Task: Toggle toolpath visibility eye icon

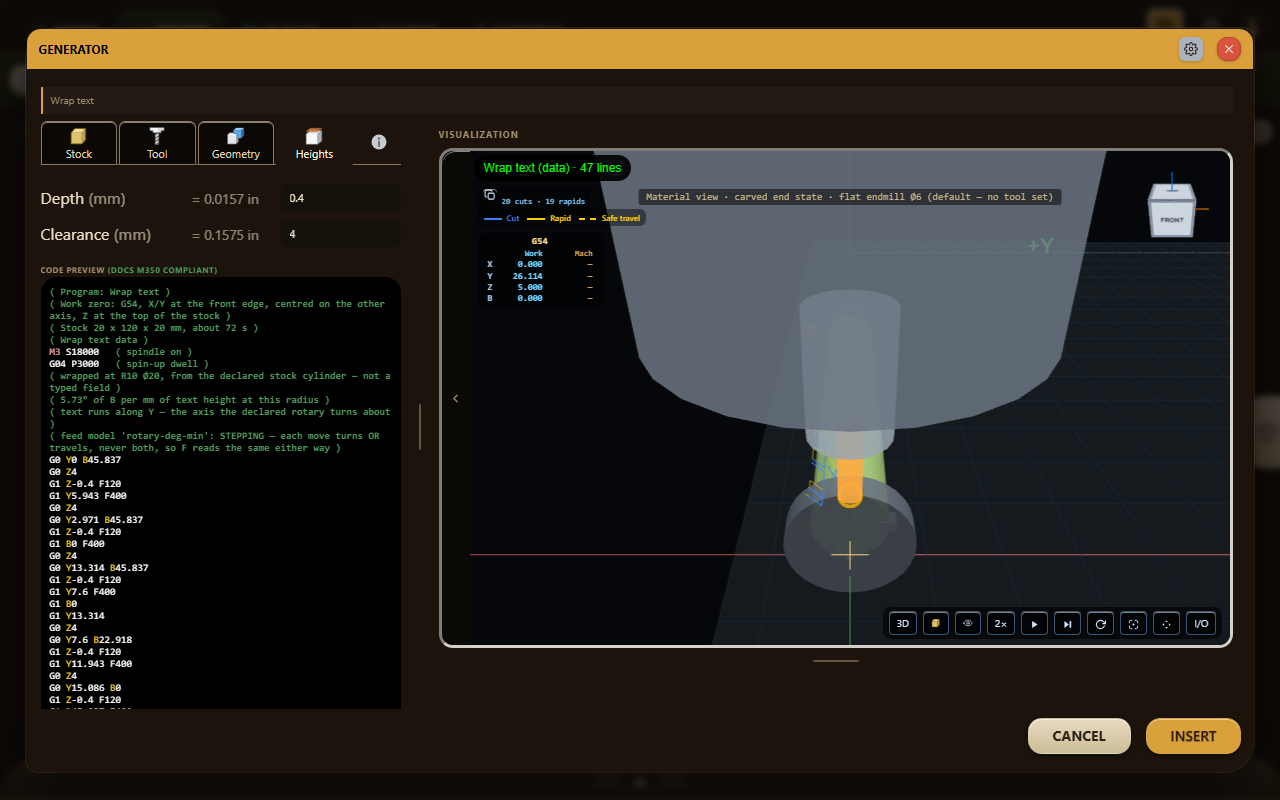Action: point(967,624)
